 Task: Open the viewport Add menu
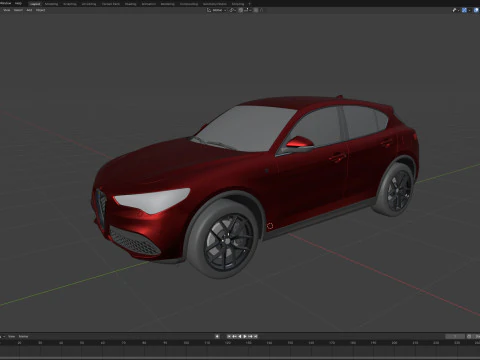tap(29, 10)
